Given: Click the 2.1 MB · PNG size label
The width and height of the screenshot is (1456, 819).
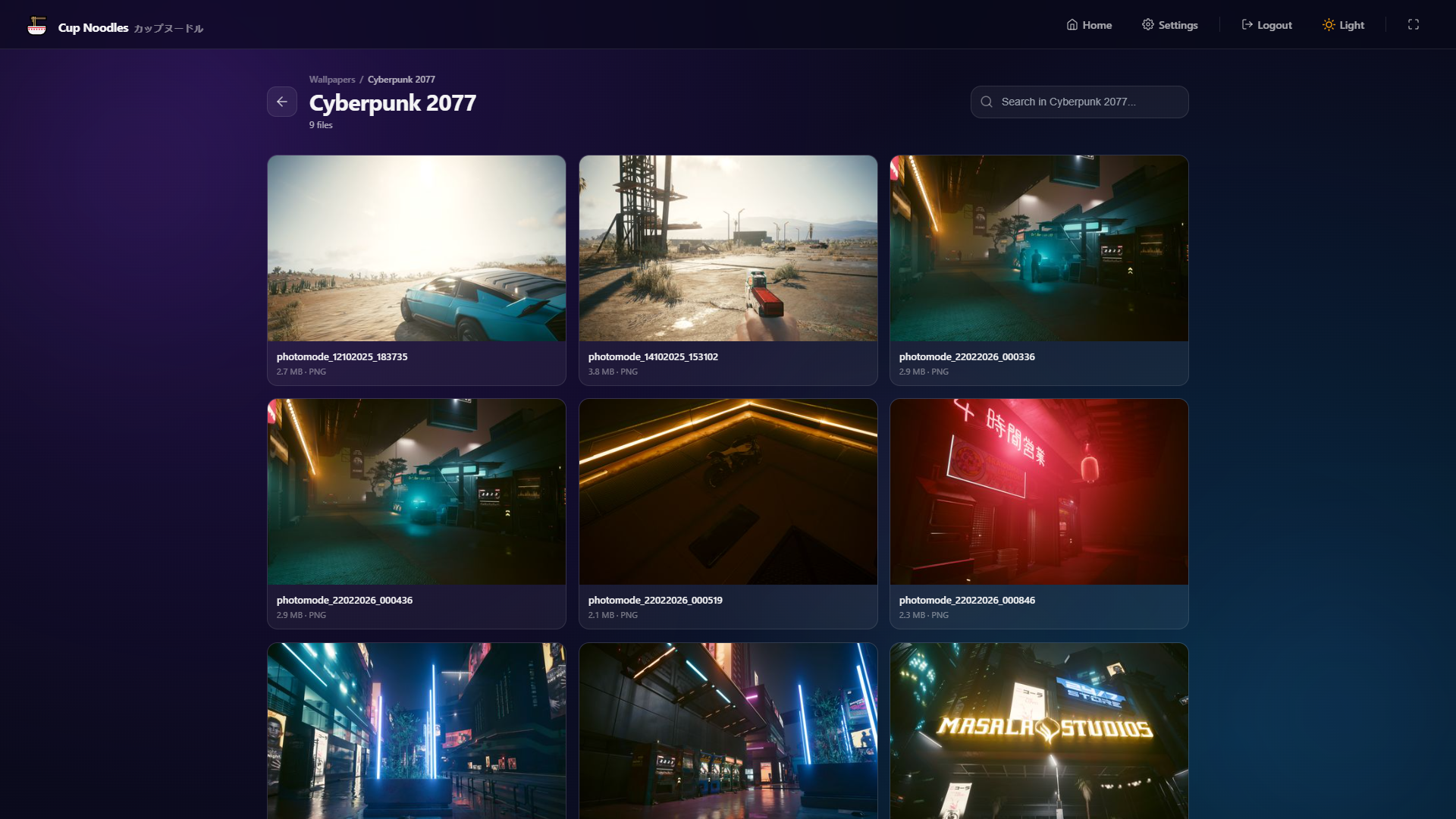Looking at the screenshot, I should (613, 615).
